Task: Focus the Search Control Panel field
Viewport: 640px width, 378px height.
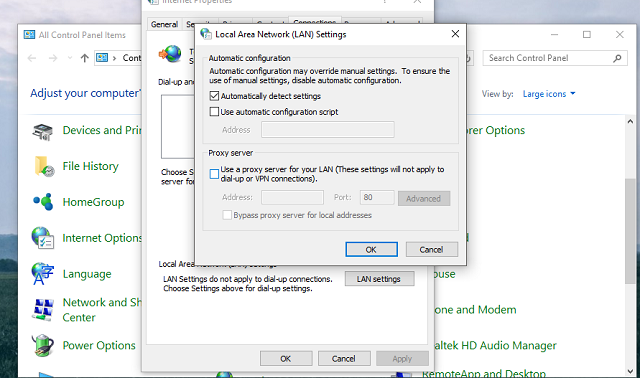Action: pos(549,58)
